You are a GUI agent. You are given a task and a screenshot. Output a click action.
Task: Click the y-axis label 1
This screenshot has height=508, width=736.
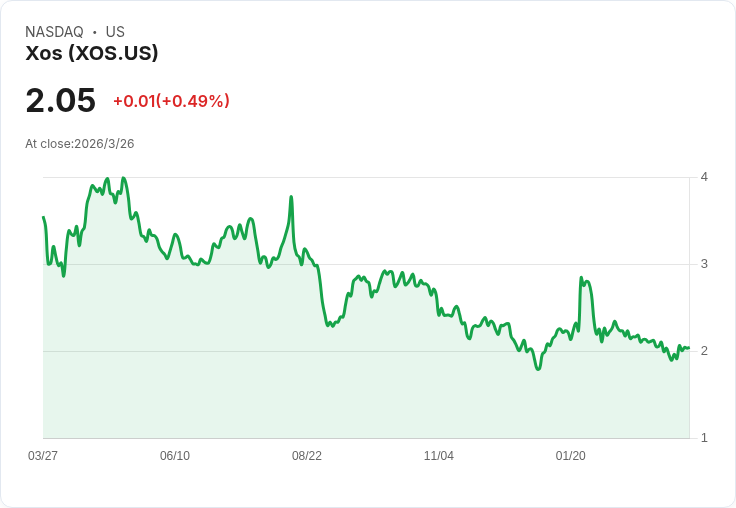point(704,438)
